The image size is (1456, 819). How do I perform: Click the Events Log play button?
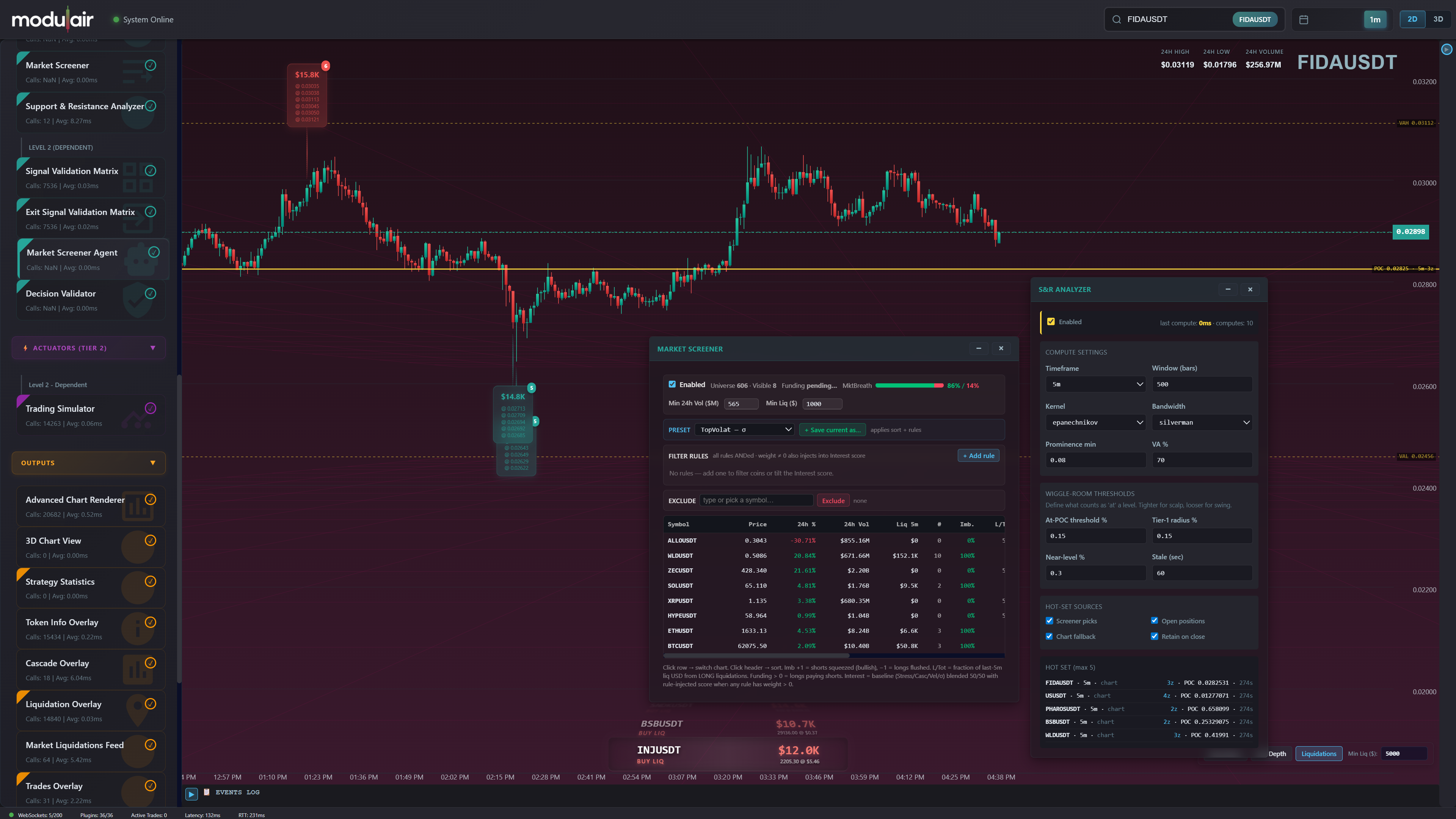pos(191,794)
